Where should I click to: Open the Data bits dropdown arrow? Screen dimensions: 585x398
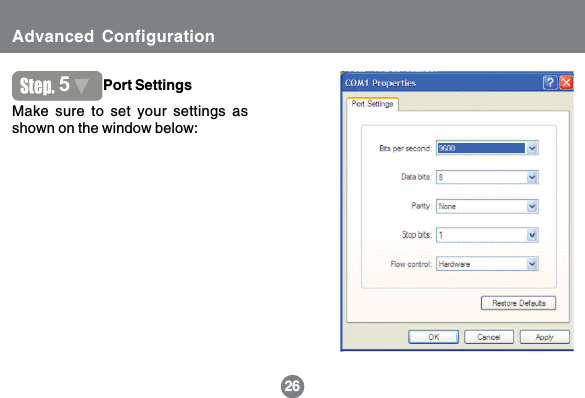point(532,177)
